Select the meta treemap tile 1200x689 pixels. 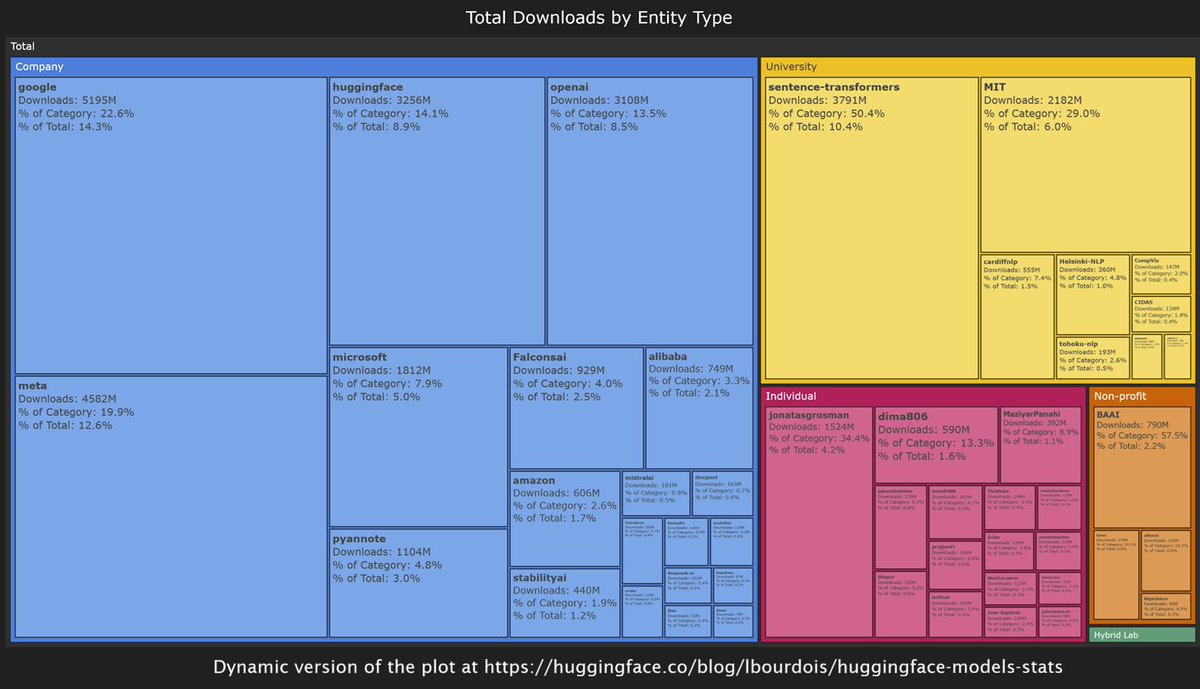click(x=171, y=506)
